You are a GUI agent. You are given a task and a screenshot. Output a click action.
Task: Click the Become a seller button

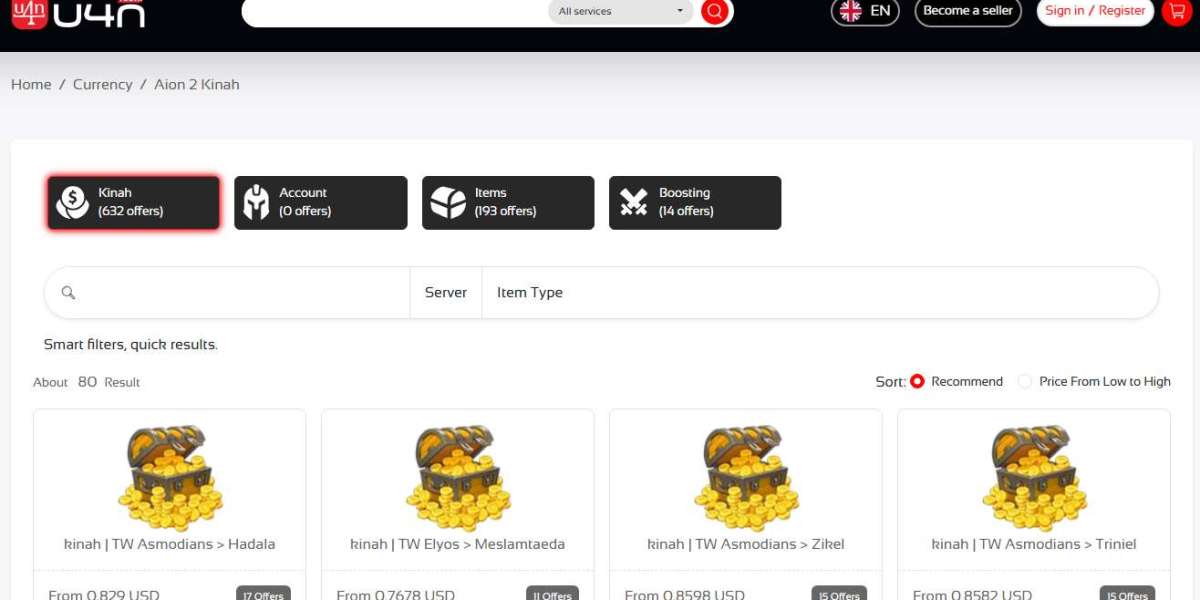(x=967, y=11)
